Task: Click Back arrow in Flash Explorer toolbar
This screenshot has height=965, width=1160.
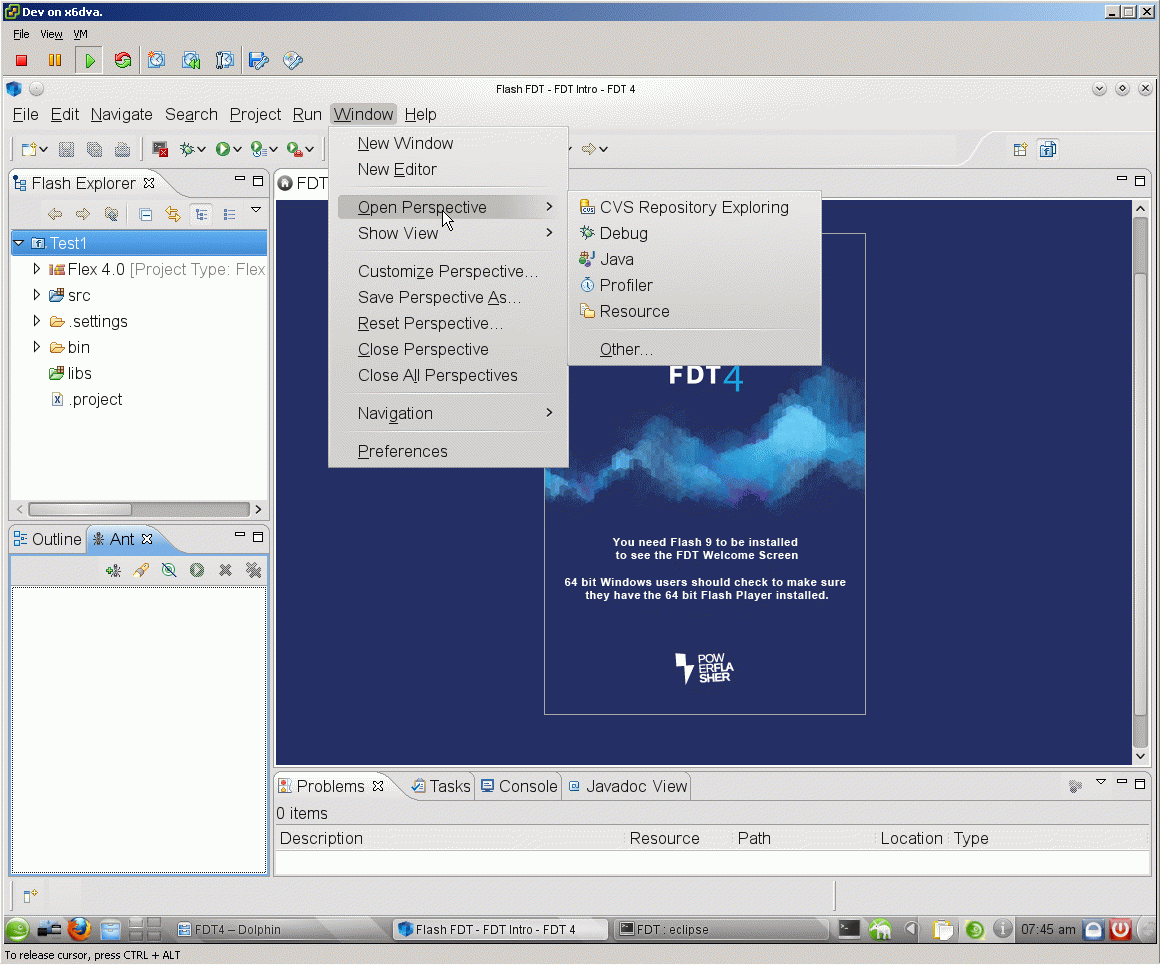Action: point(55,215)
